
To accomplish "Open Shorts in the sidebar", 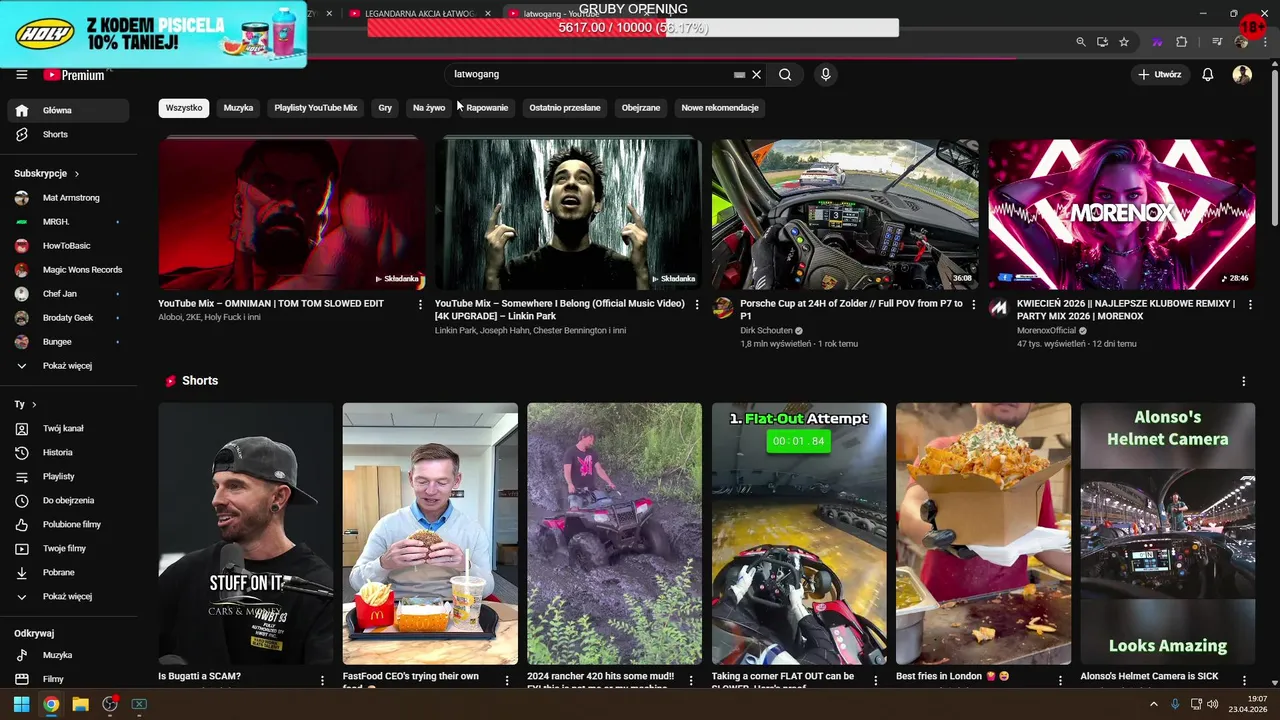I will tap(68, 134).
